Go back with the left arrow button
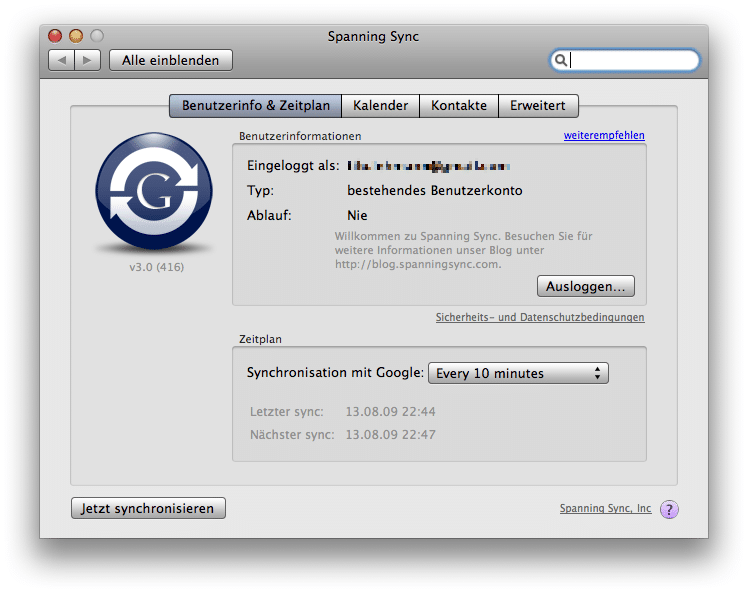748x593 pixels. point(62,60)
